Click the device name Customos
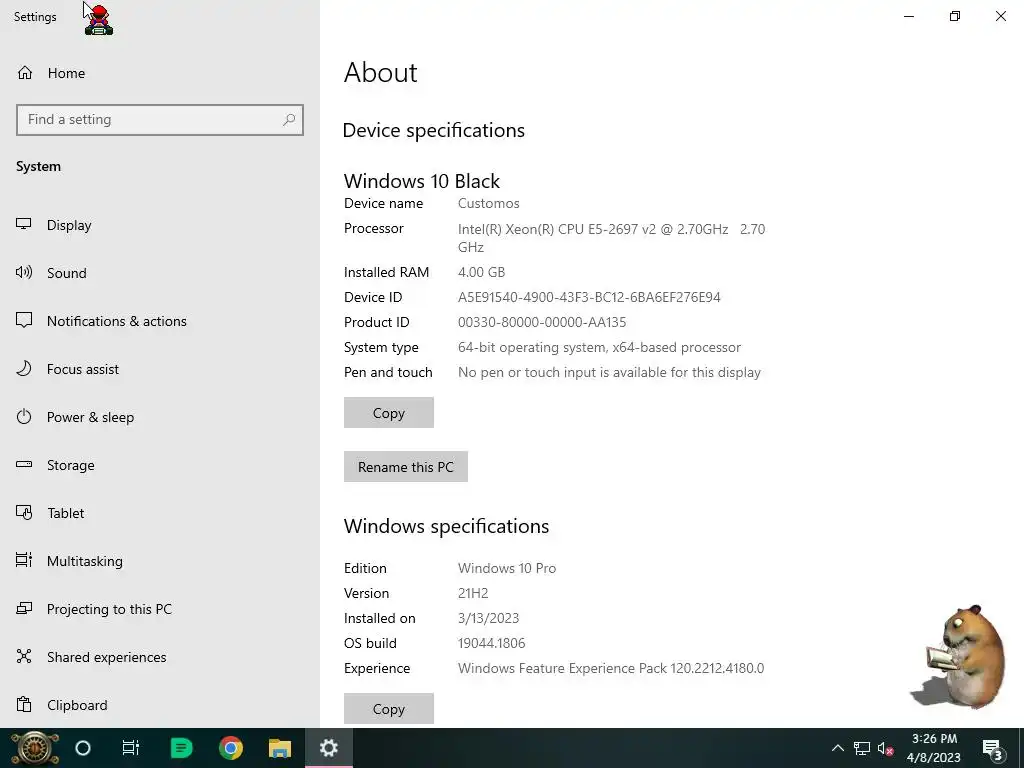The width and height of the screenshot is (1024, 768). [488, 204]
